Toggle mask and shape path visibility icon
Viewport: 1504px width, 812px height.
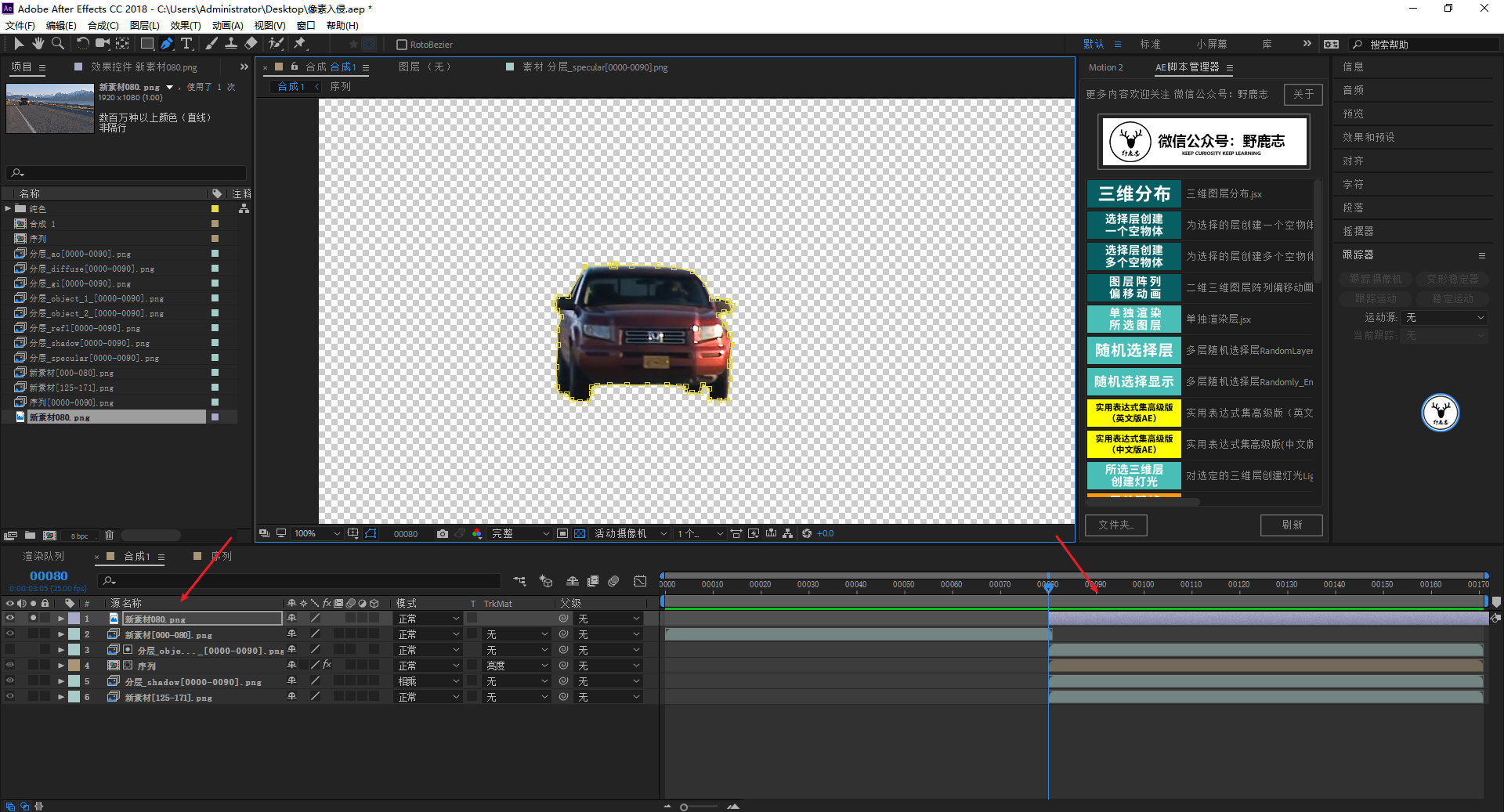[371, 534]
